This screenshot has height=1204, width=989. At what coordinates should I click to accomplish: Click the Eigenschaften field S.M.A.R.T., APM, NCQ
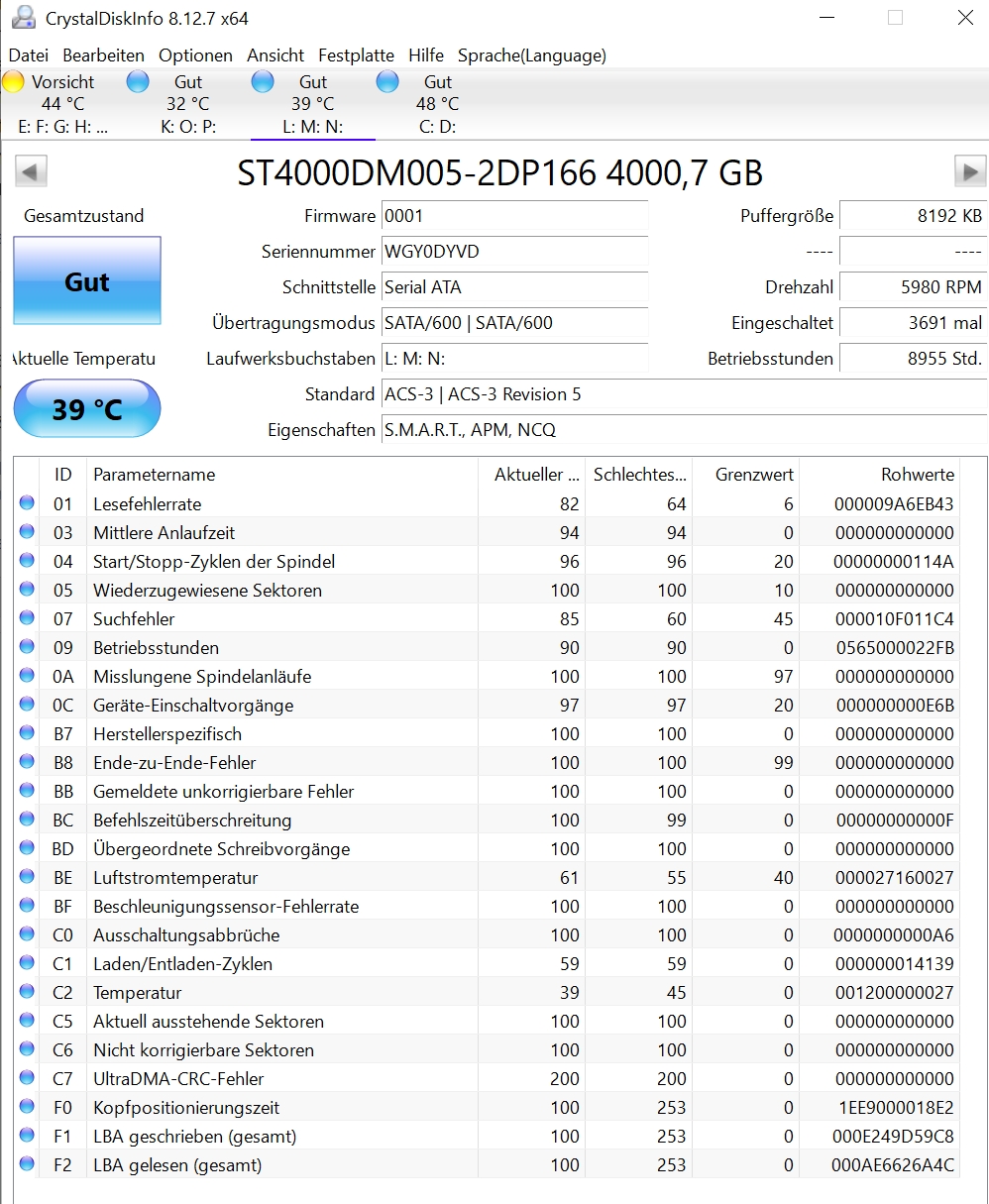point(684,430)
